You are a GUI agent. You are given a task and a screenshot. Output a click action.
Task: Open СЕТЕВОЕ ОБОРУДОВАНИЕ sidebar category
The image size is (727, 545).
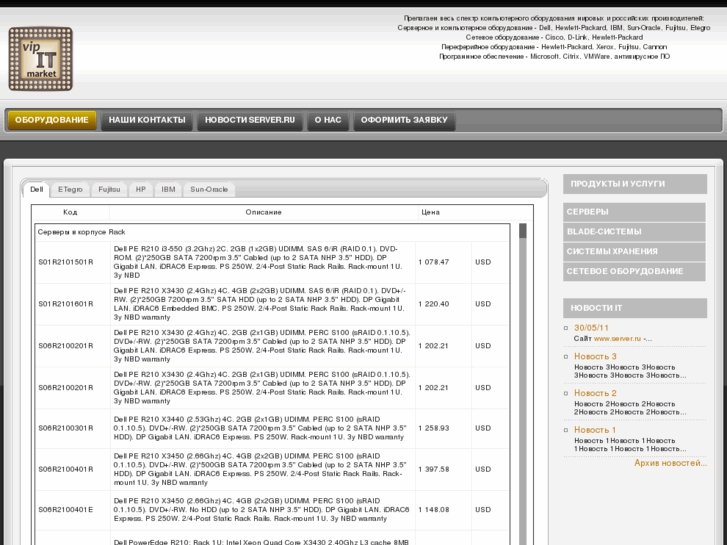click(x=634, y=272)
